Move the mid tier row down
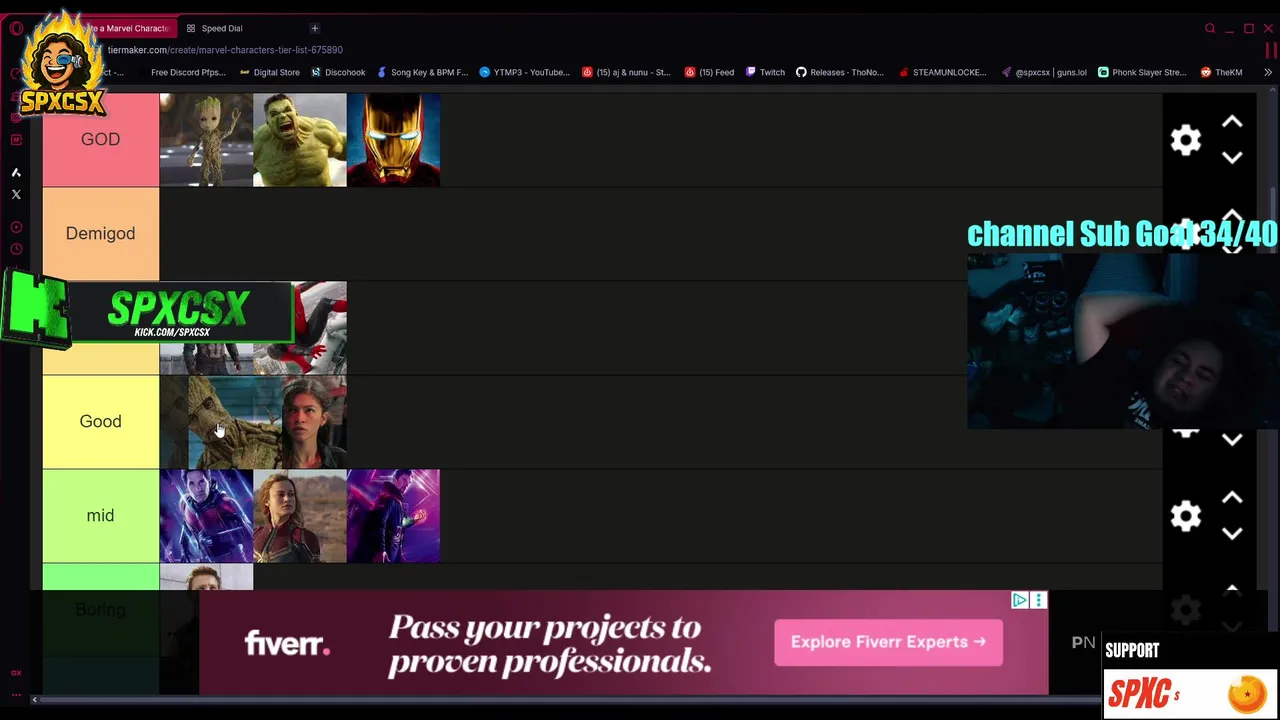 (x=1232, y=533)
